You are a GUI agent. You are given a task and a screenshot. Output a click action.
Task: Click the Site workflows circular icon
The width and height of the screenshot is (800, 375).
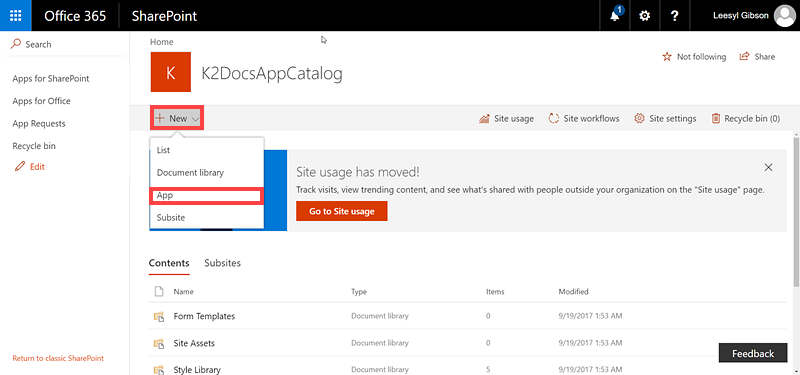click(554, 118)
